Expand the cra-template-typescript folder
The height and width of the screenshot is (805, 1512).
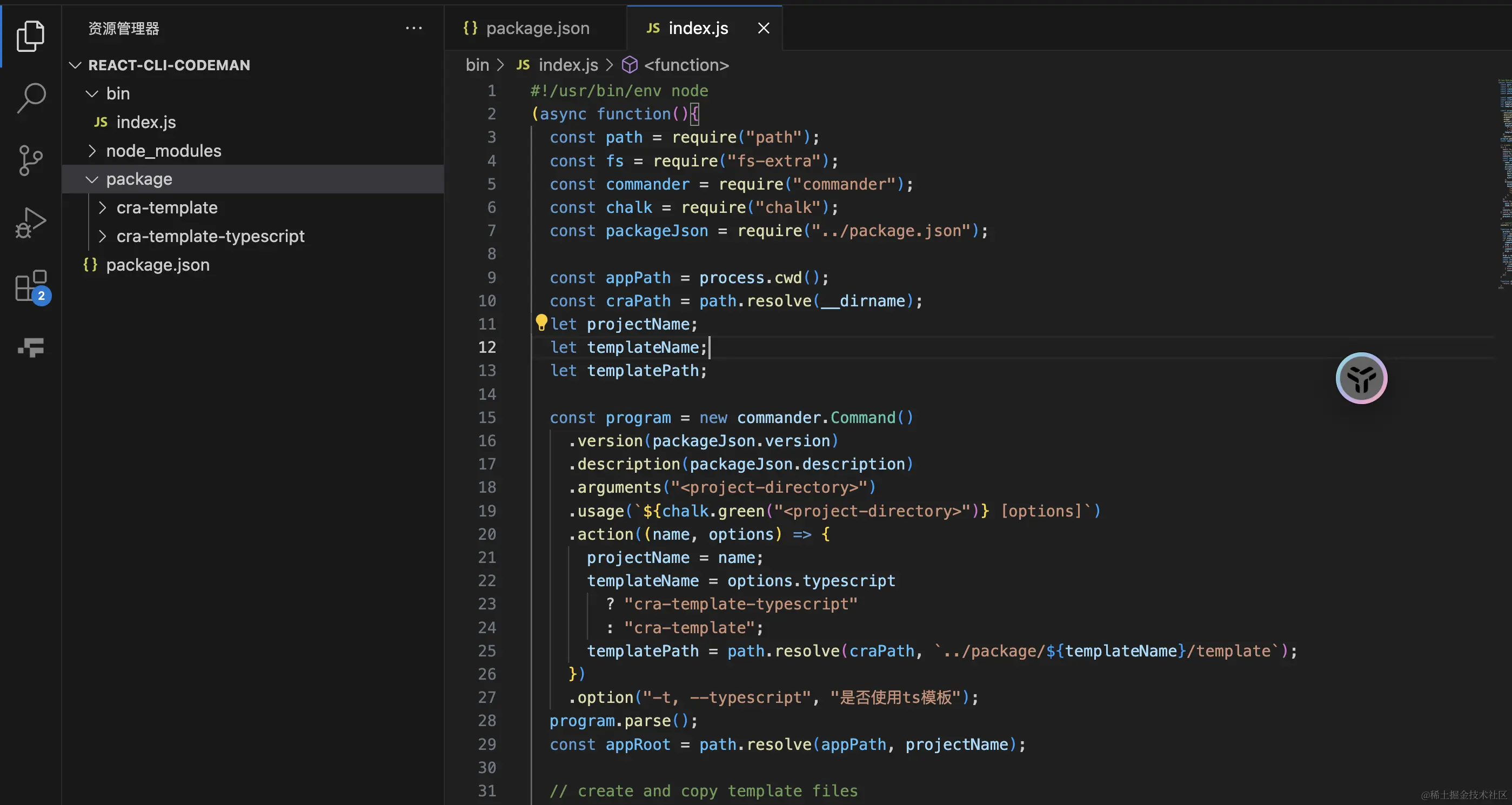(x=103, y=237)
